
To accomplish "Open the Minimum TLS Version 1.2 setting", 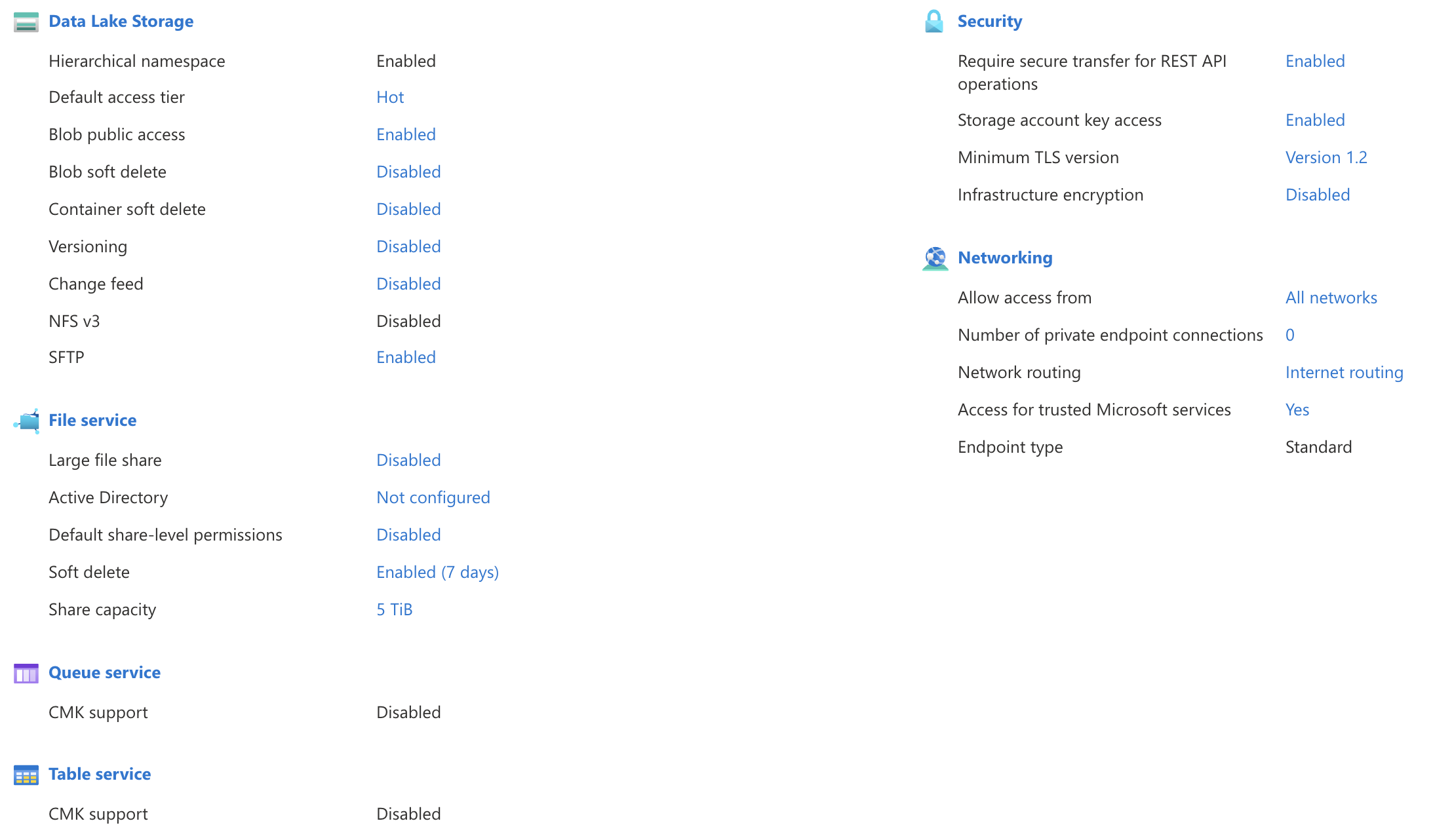I will pos(1326,157).
